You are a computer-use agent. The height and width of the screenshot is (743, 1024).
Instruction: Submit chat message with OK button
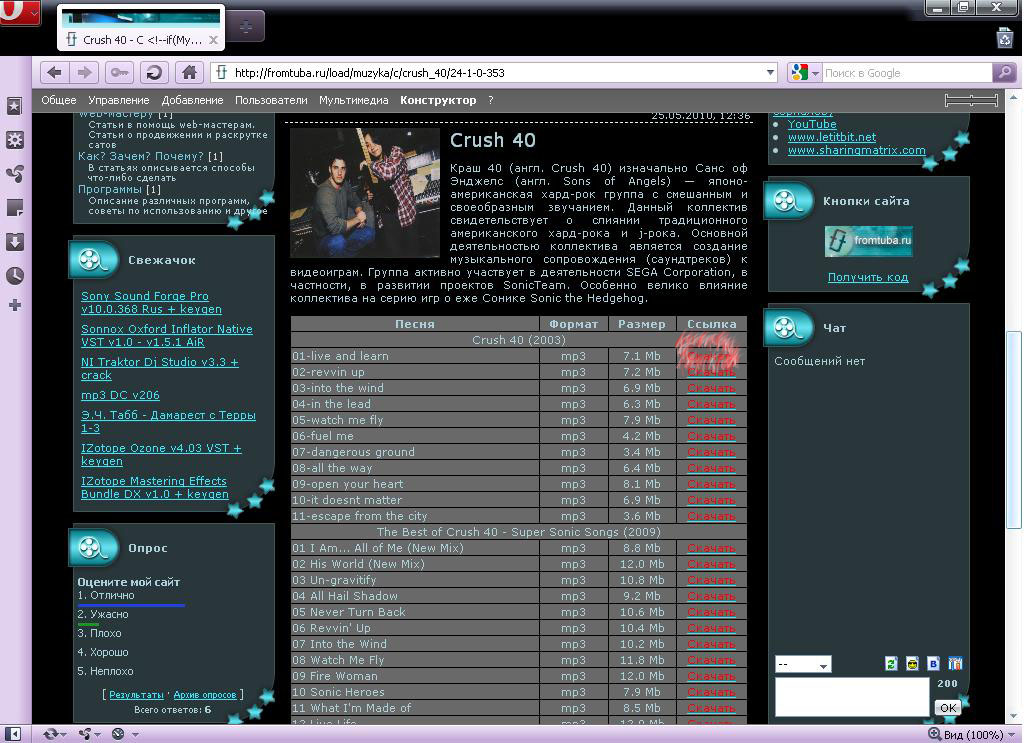[948, 708]
